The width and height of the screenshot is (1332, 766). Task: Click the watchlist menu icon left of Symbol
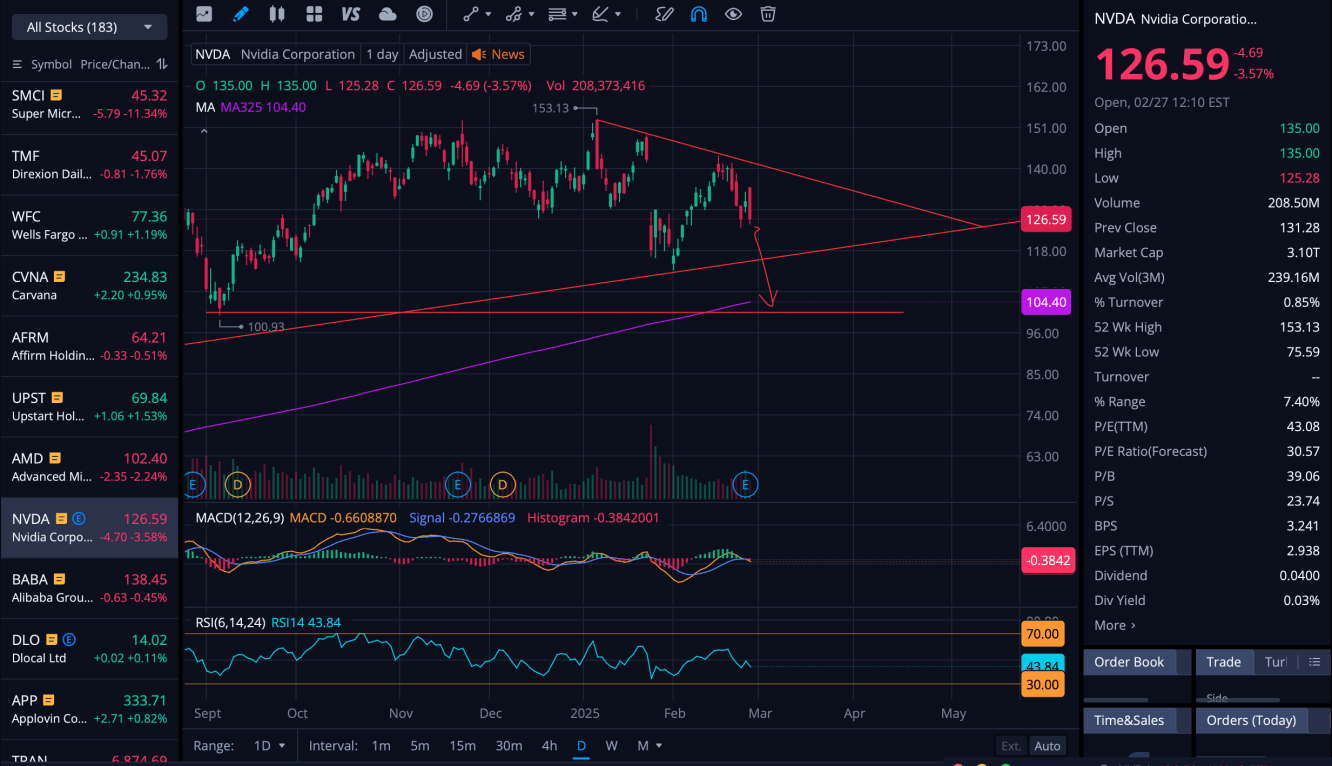(x=16, y=64)
